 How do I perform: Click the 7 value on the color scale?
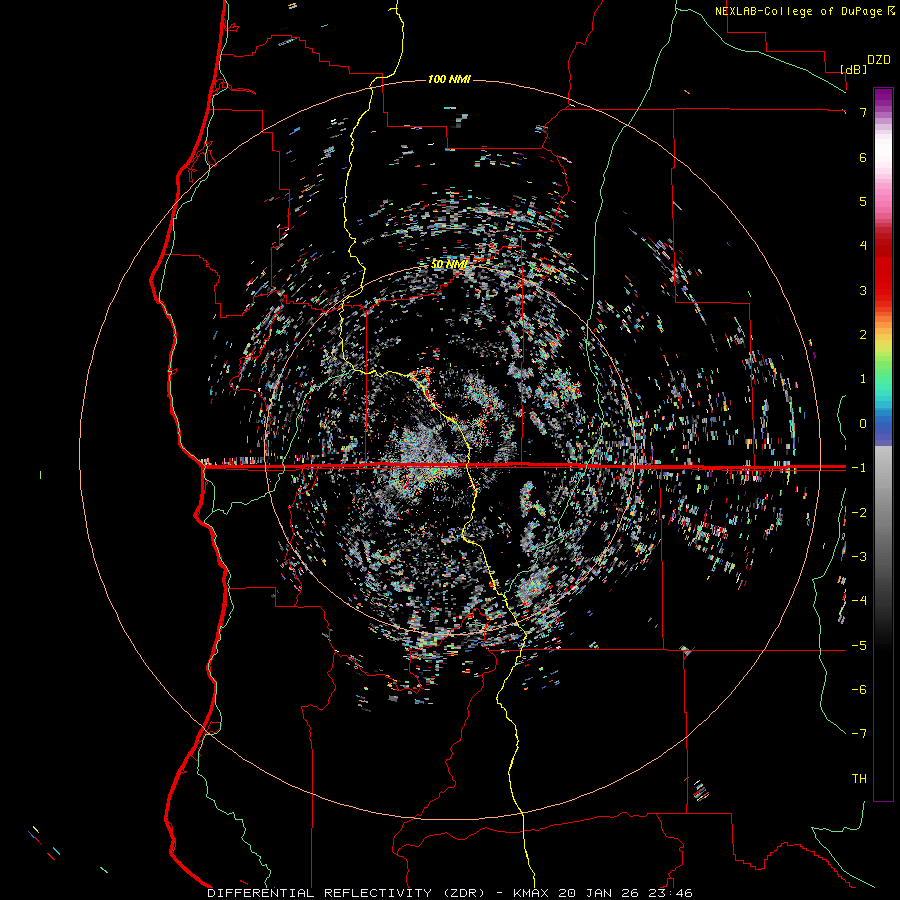point(863,112)
